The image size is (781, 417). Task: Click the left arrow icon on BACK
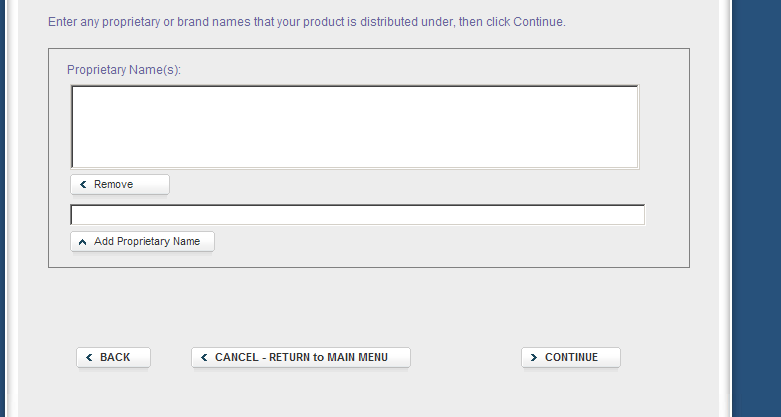pyautogui.click(x=90, y=358)
